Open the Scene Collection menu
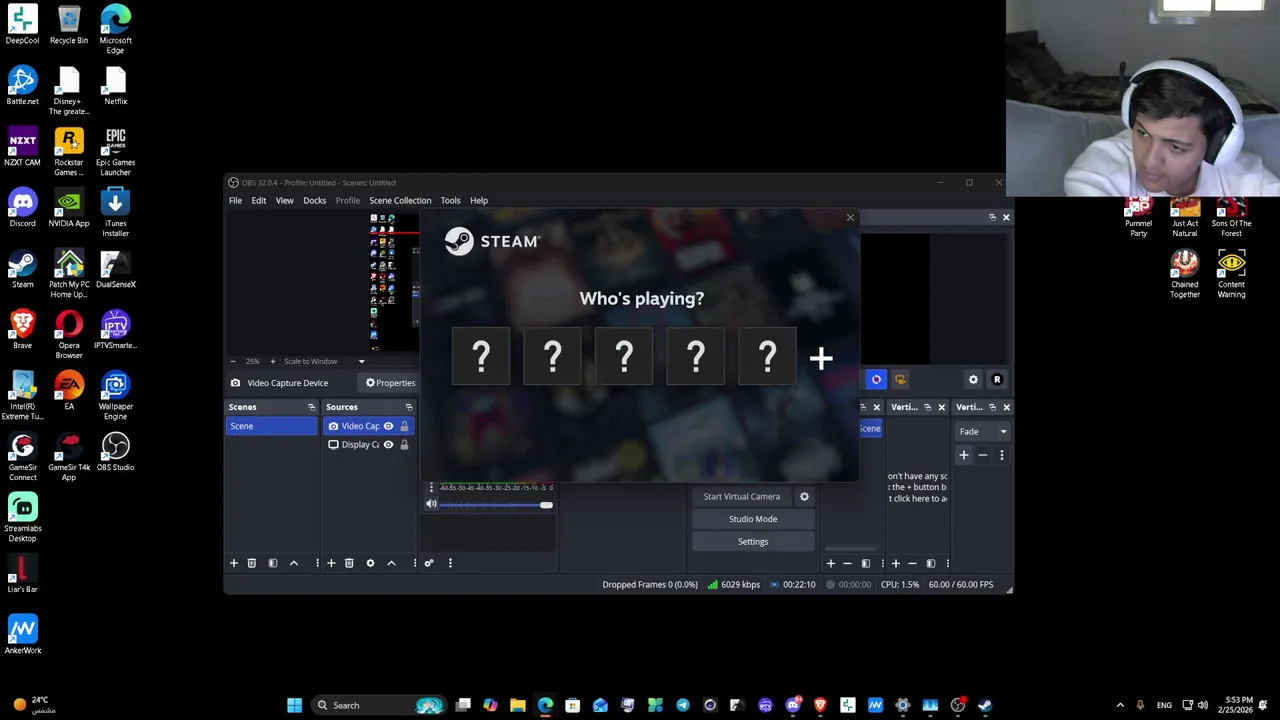The image size is (1280, 720). (x=400, y=200)
